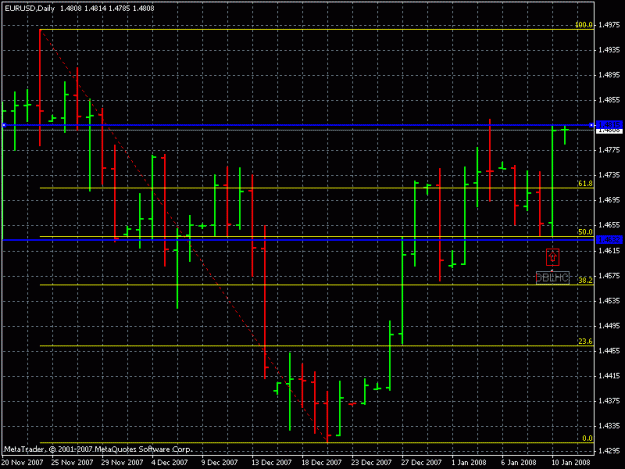The image size is (625, 469).
Task: Click the 1.4855 price axis label
Action: coord(609,100)
